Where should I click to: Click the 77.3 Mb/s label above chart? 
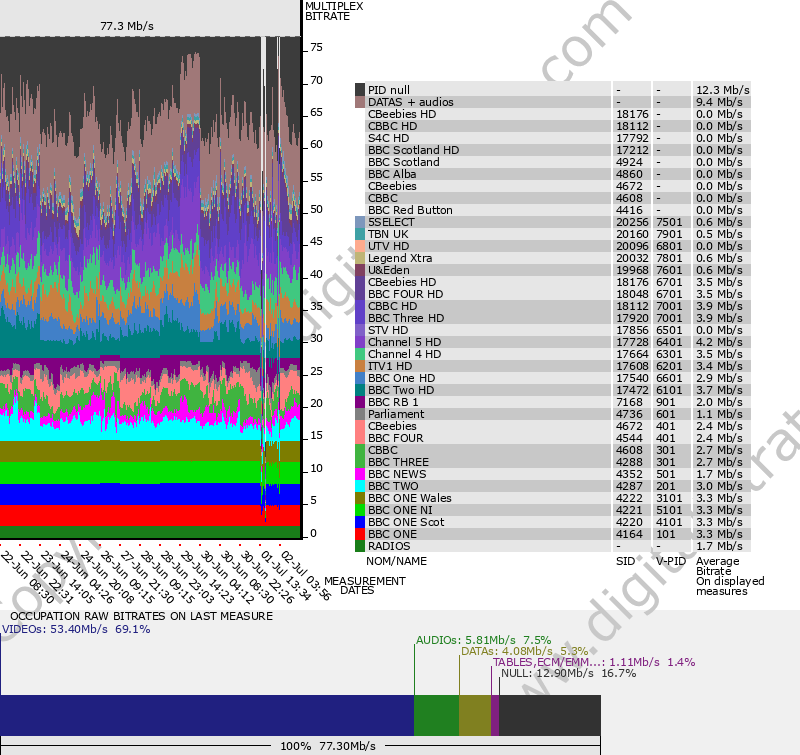click(x=127, y=26)
